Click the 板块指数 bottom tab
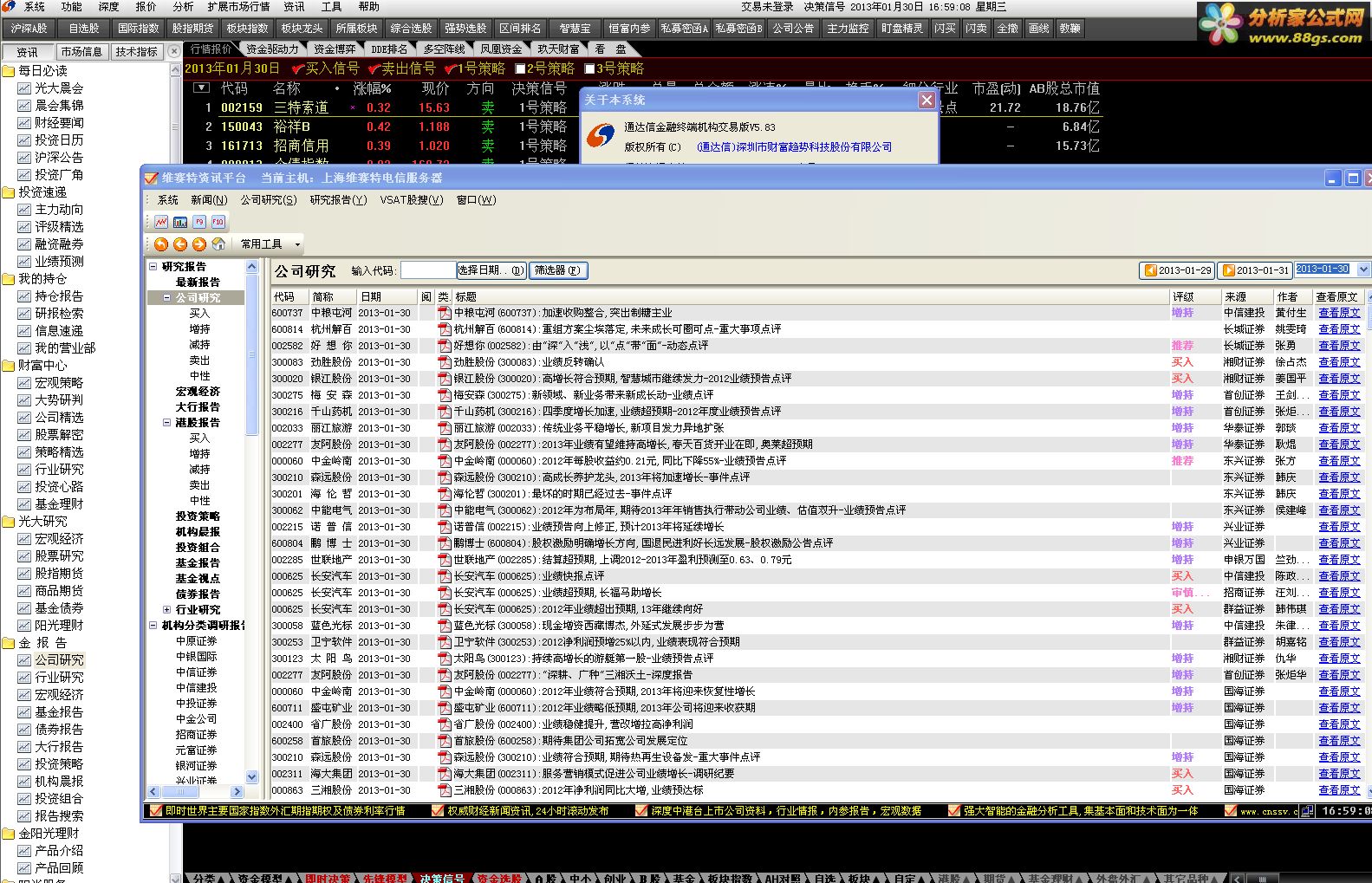The image size is (1372, 883). tap(730, 878)
